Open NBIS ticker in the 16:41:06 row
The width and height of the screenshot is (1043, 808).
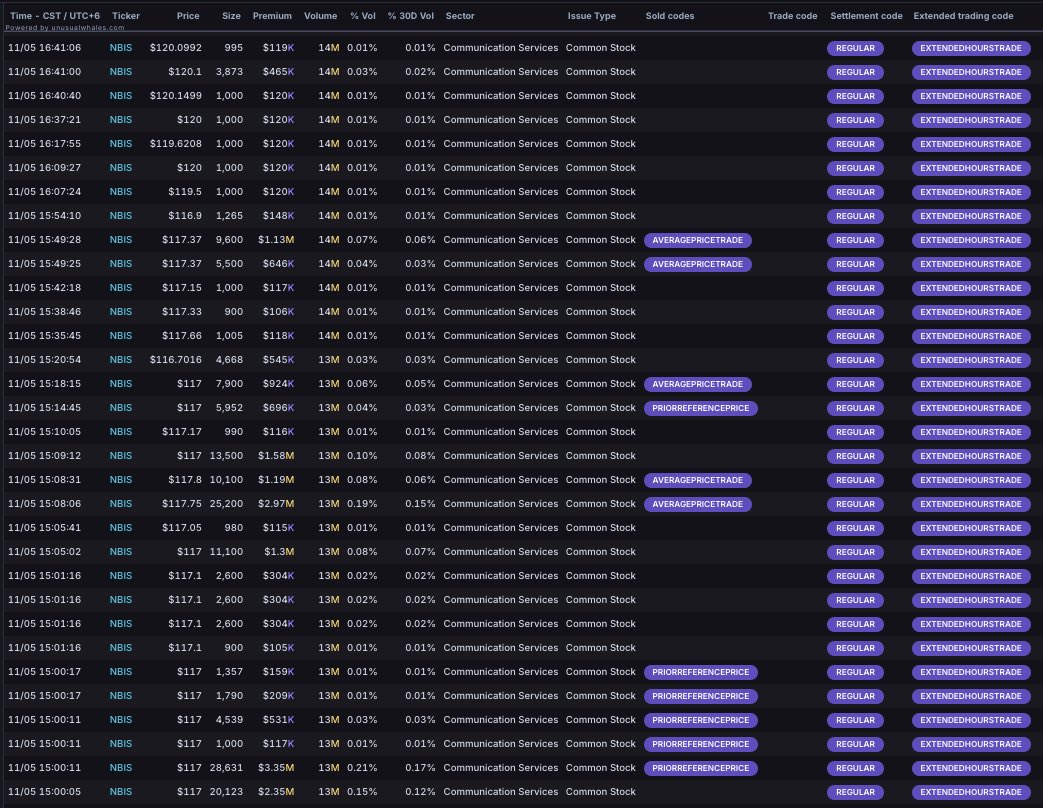pos(120,48)
